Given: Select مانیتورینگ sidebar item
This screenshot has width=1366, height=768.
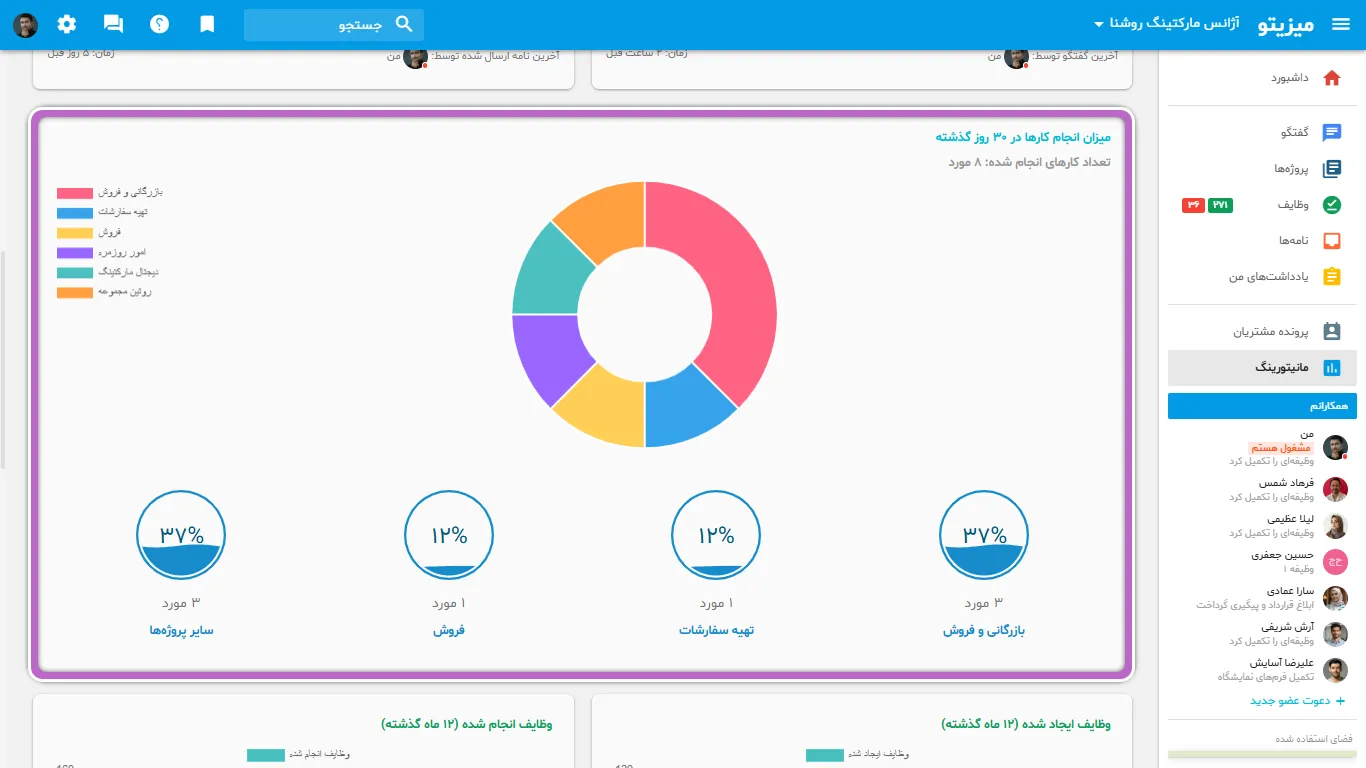Looking at the screenshot, I should coord(1262,368).
